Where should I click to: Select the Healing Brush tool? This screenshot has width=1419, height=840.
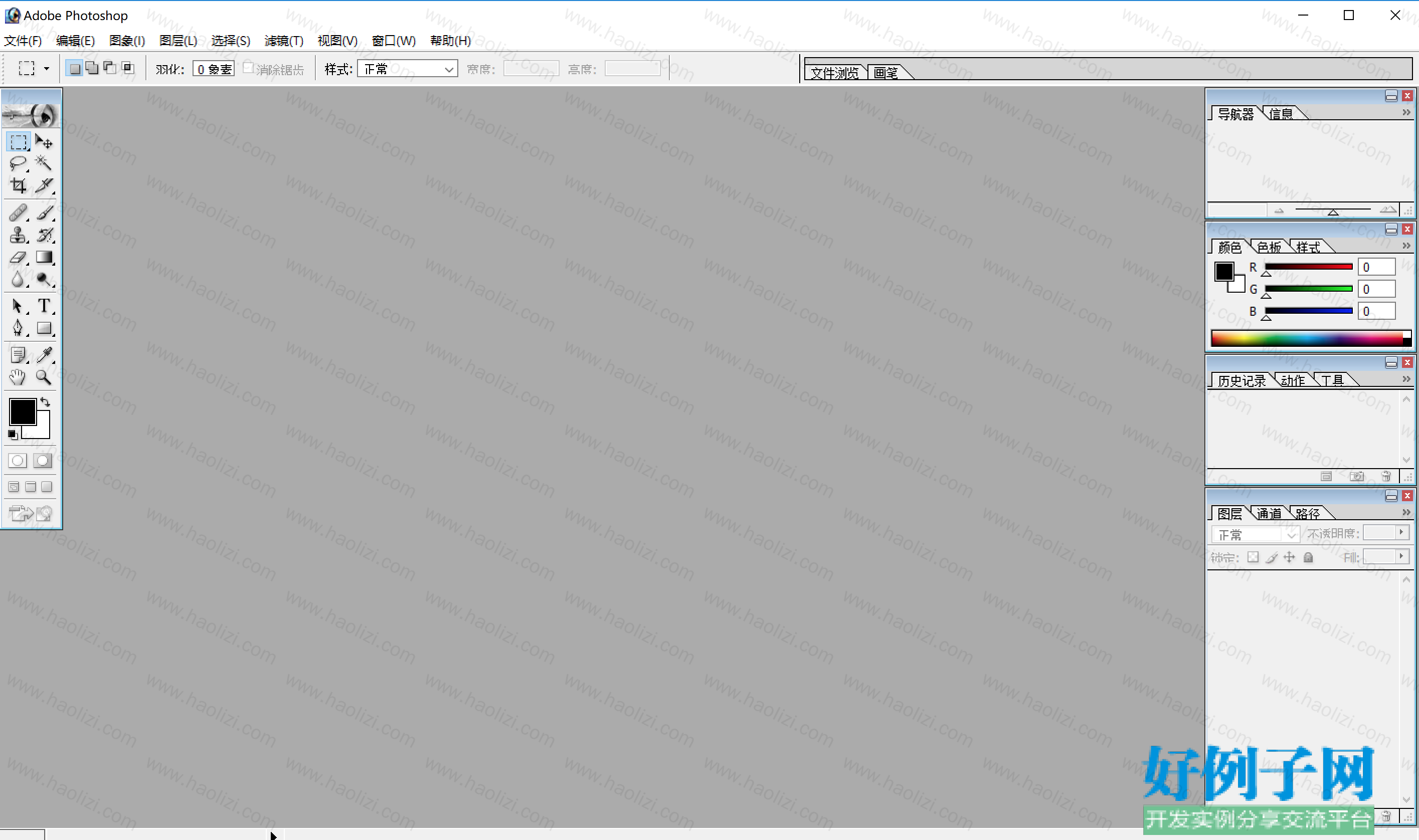18,213
